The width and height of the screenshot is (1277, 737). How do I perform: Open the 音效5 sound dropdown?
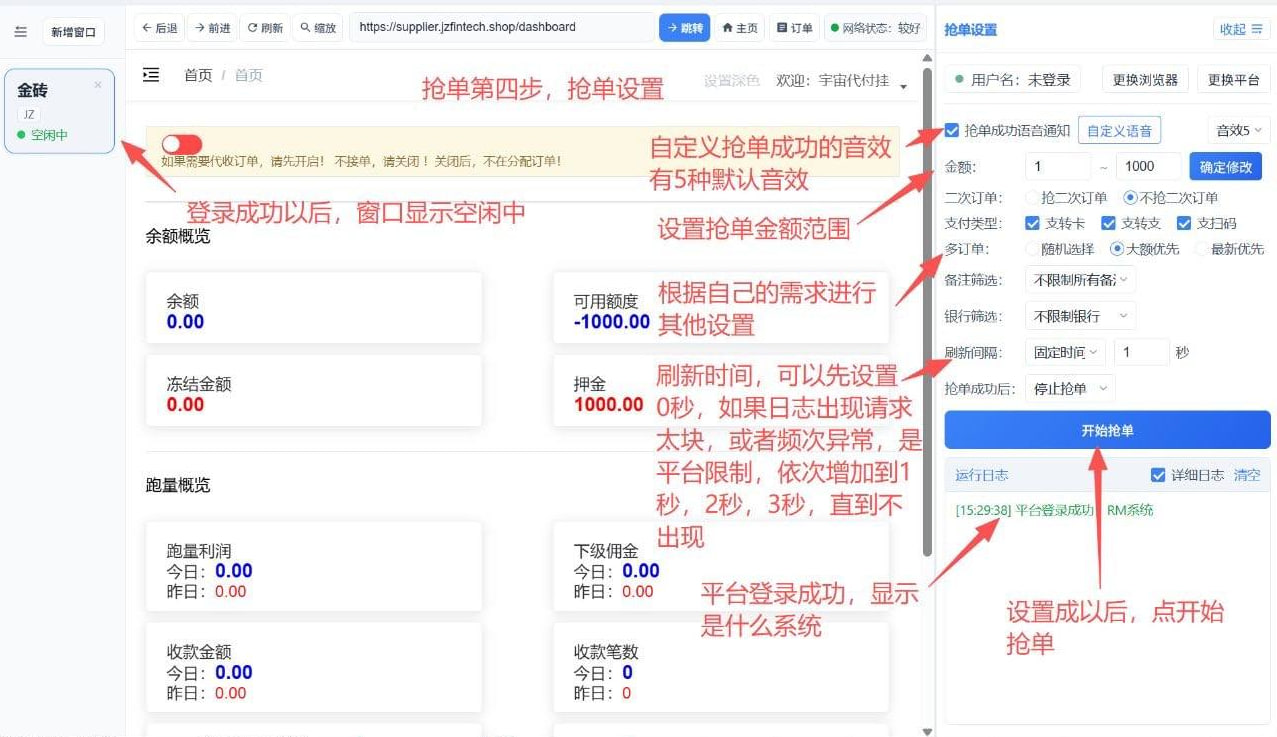click(x=1238, y=130)
